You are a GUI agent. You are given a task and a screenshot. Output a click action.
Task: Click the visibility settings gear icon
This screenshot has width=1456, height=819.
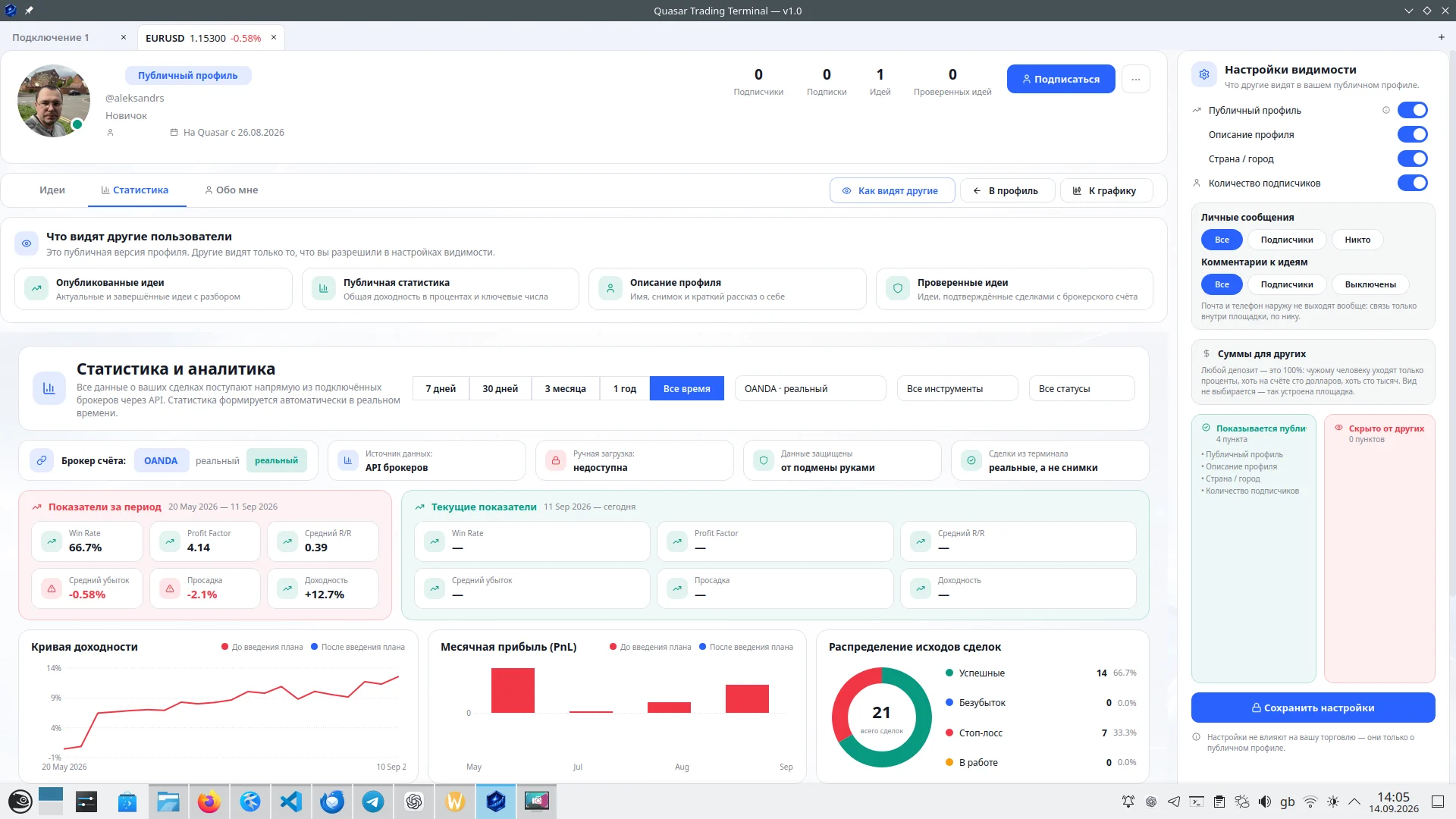tap(1204, 75)
